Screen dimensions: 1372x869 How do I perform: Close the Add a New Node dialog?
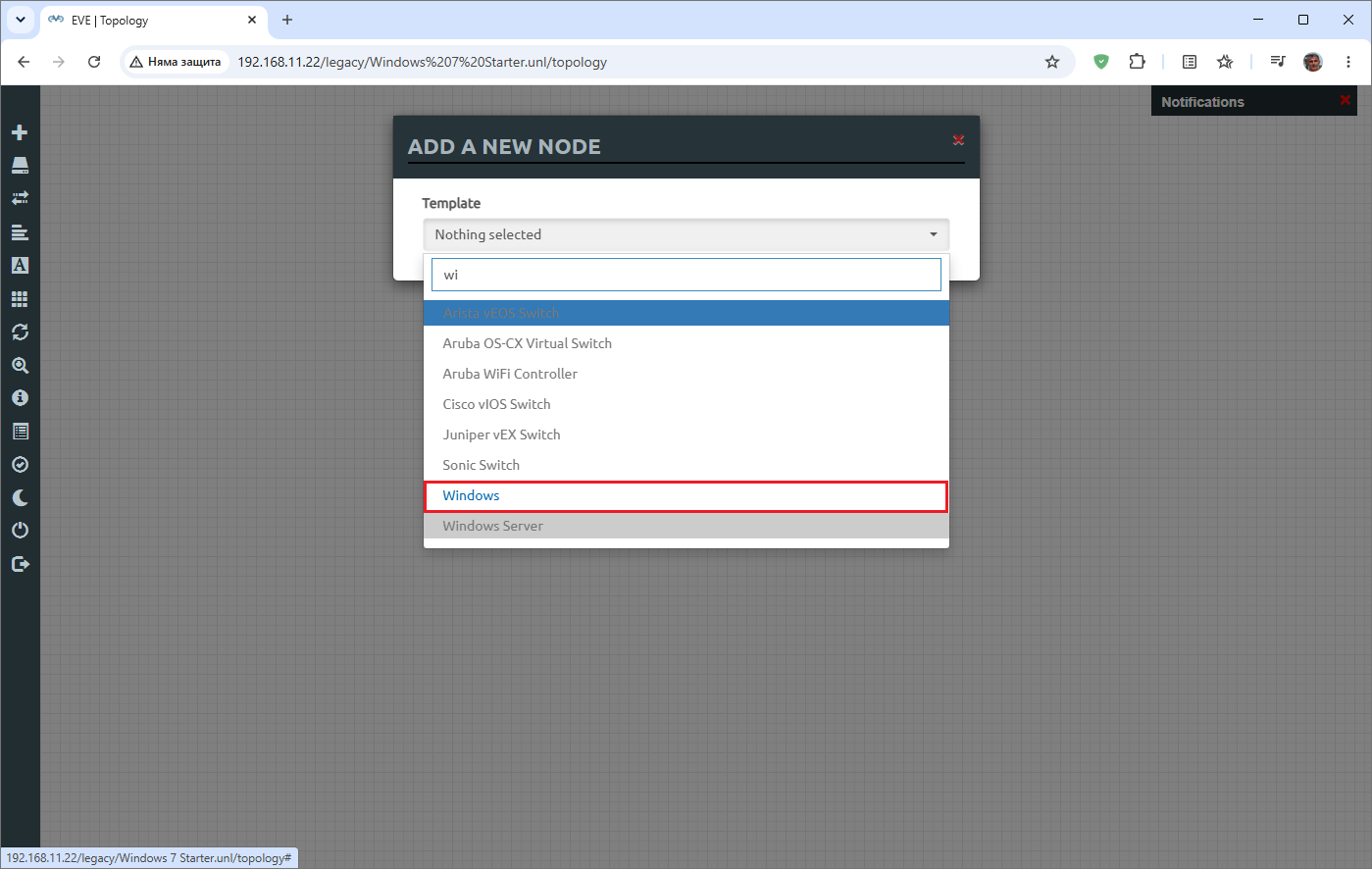click(x=958, y=140)
